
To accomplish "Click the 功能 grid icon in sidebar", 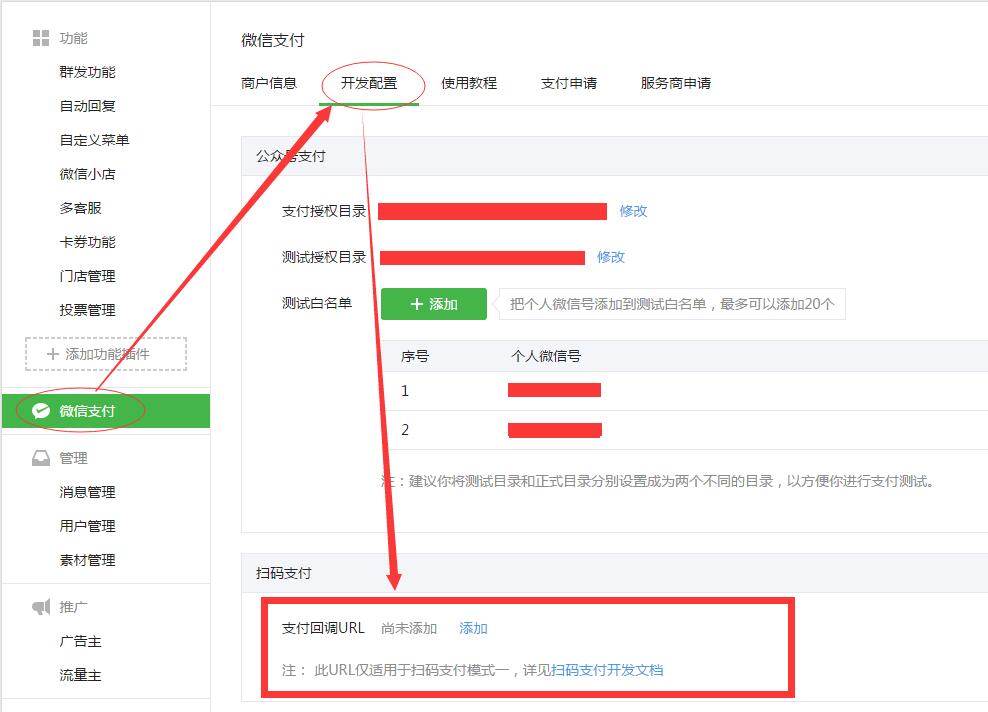I will (x=41, y=38).
